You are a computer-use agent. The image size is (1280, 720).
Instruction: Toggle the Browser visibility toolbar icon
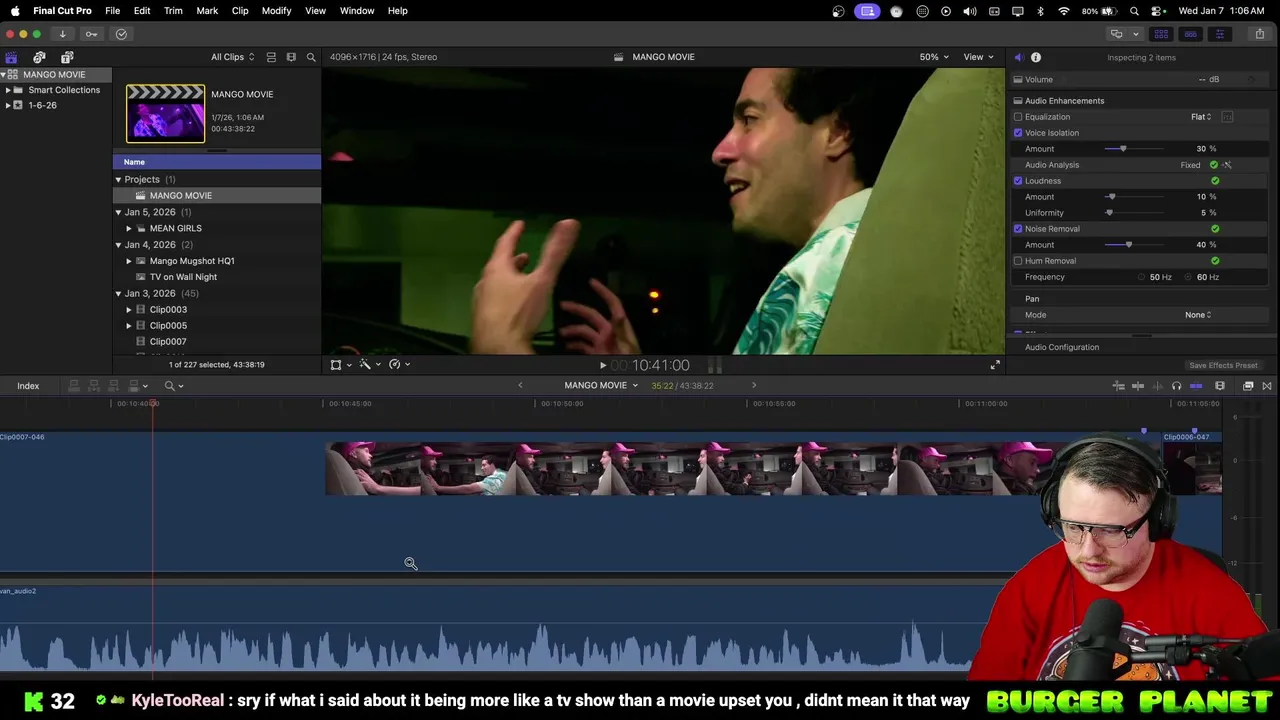coord(1161,34)
